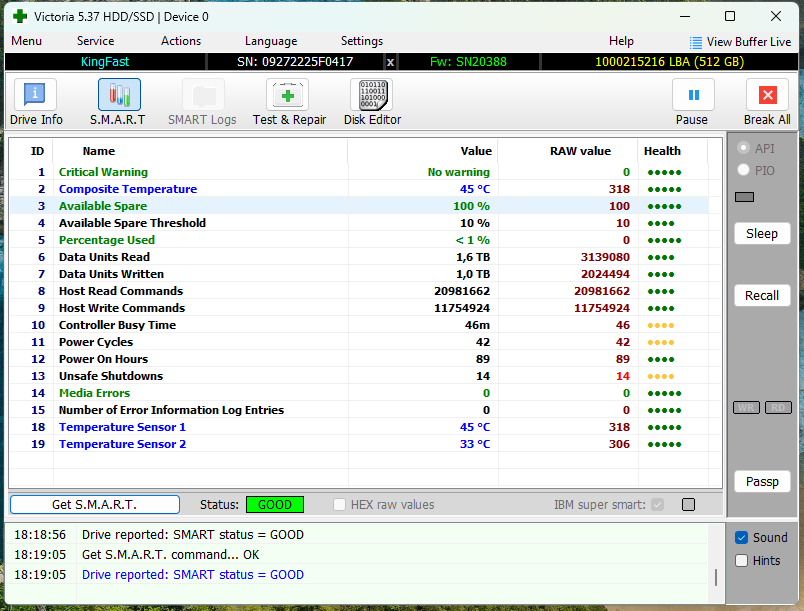Image resolution: width=804 pixels, height=611 pixels.
Task: Click the View Buffer Live icon
Action: click(696, 42)
